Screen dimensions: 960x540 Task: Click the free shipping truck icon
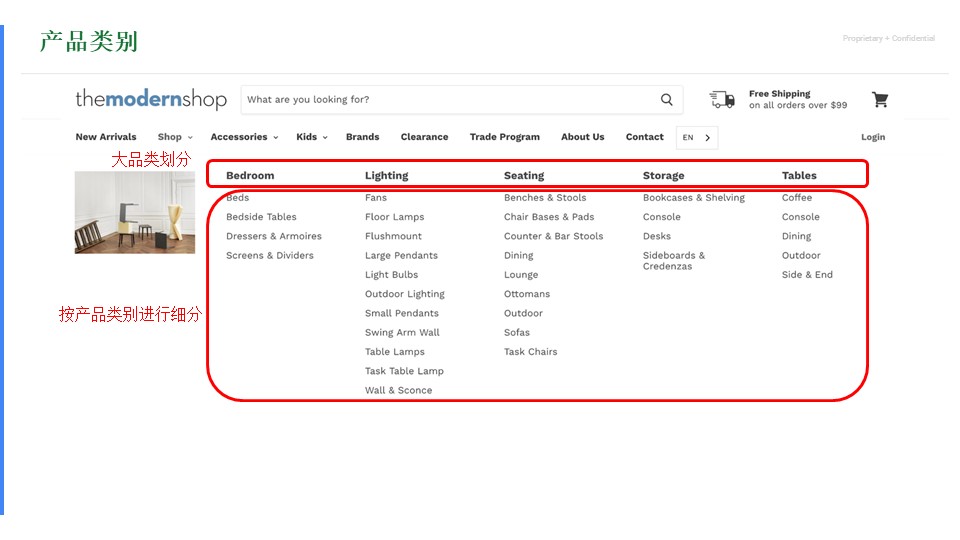(x=722, y=100)
